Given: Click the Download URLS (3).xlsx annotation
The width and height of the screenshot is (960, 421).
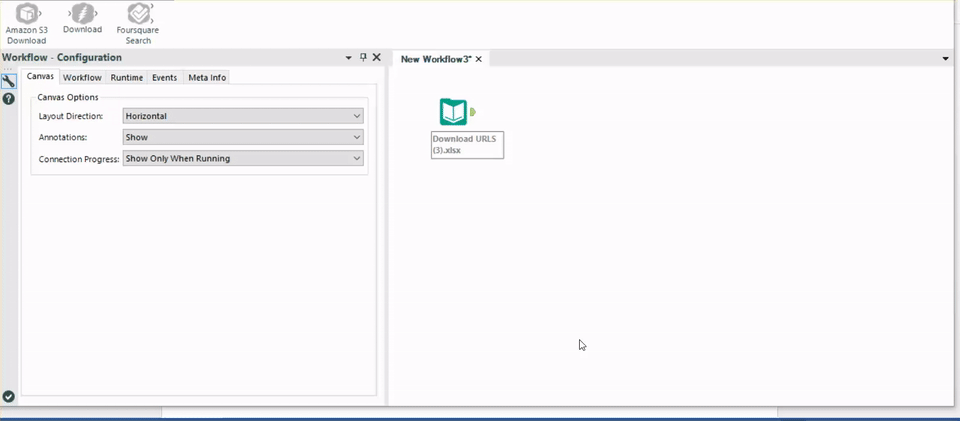Looking at the screenshot, I should (x=467, y=144).
